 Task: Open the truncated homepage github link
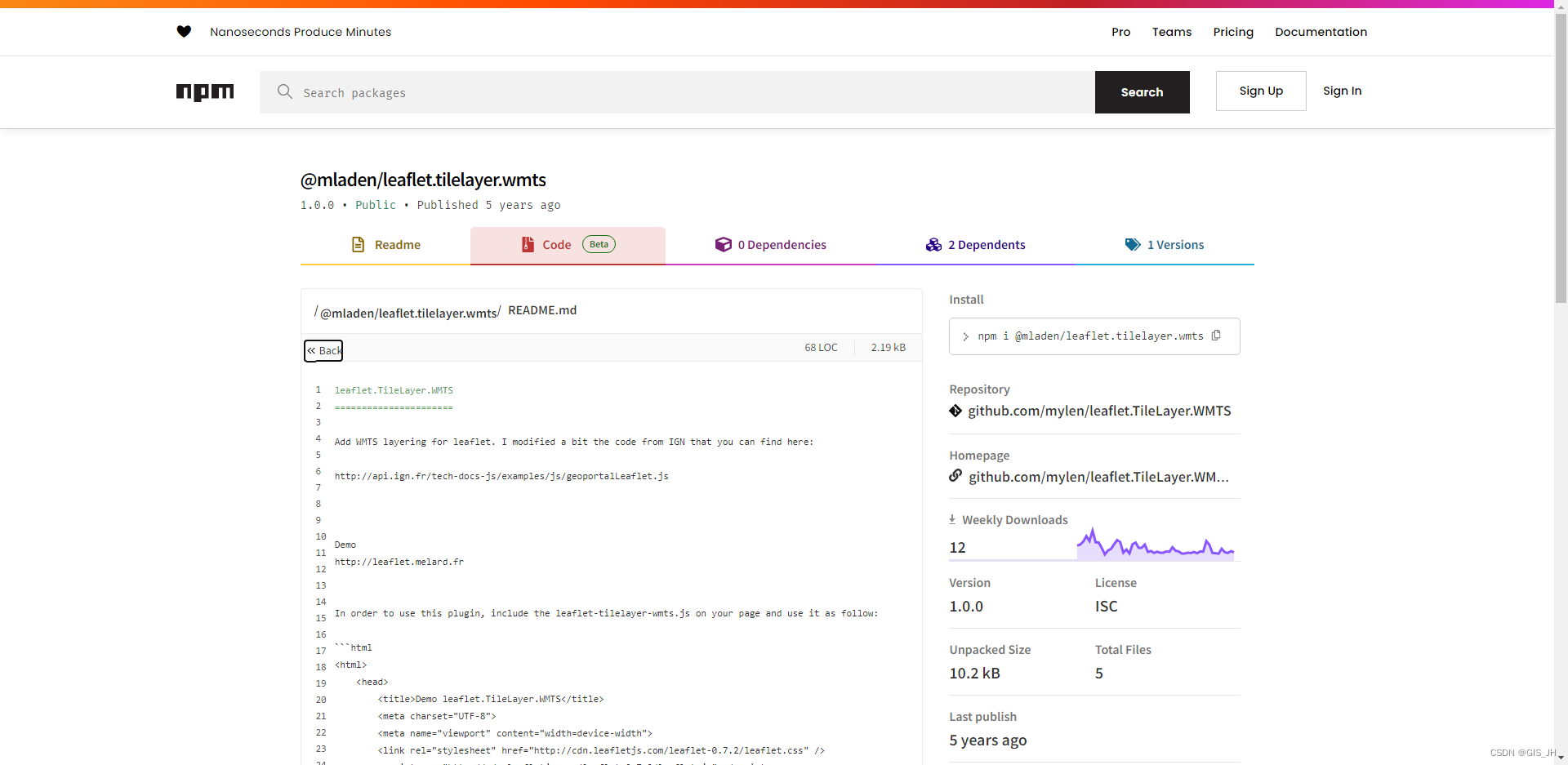point(1098,477)
